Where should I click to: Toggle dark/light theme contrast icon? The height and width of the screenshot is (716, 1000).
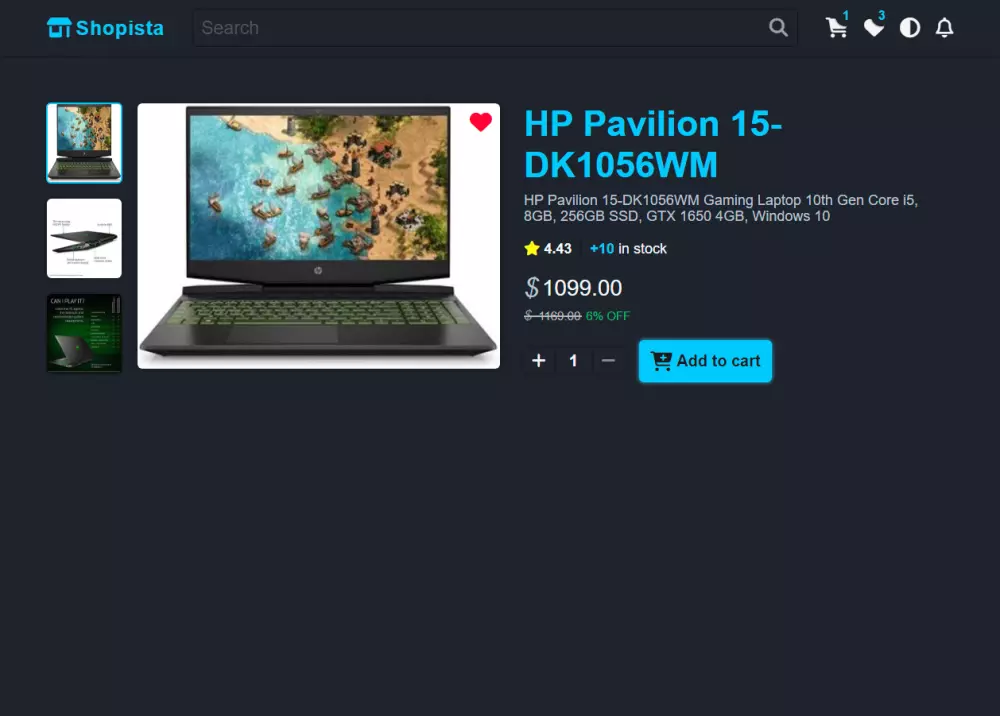point(909,28)
